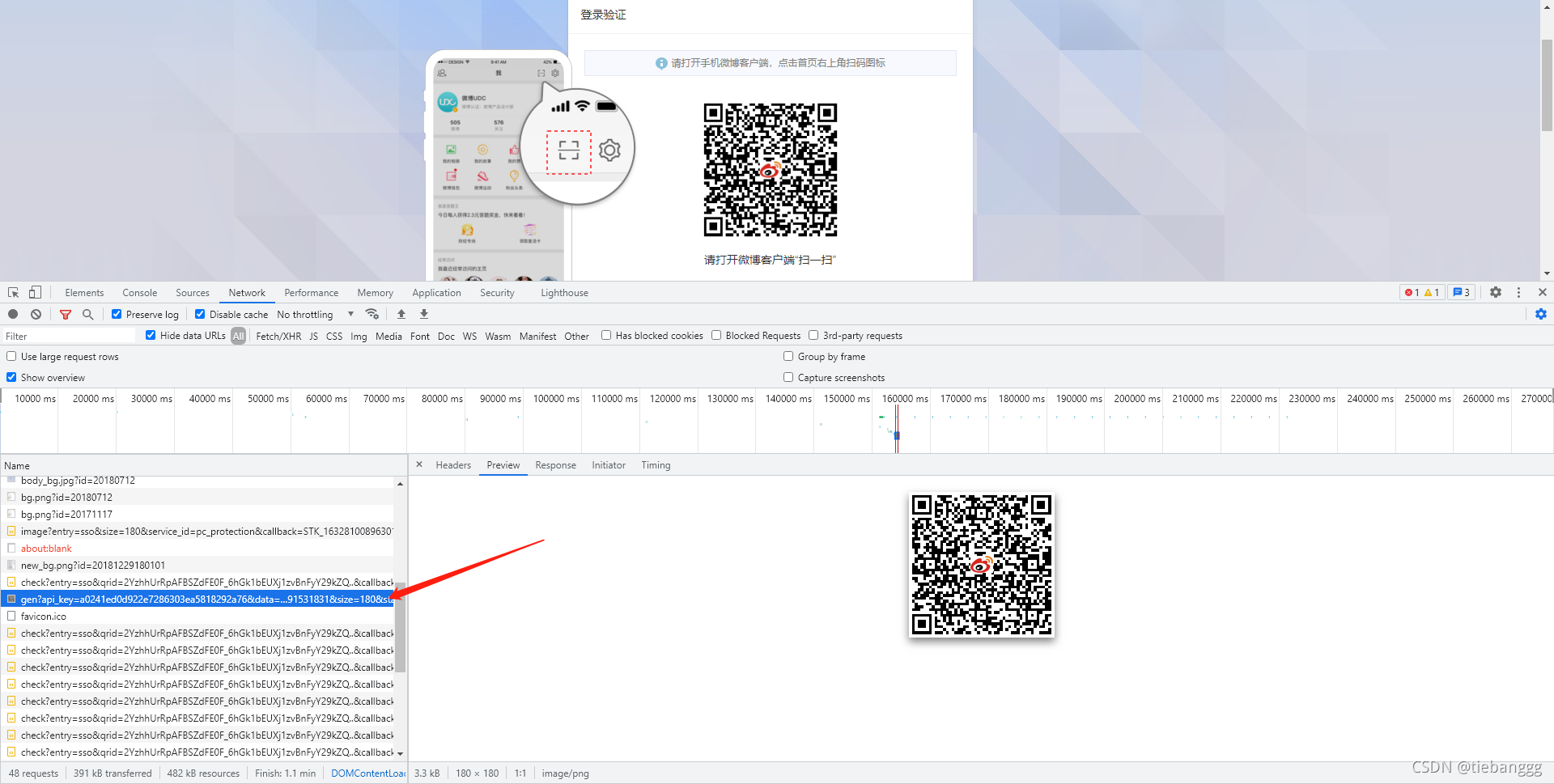Uncheck Hide data URLs
Screen dimensions: 1554x784
click(151, 335)
